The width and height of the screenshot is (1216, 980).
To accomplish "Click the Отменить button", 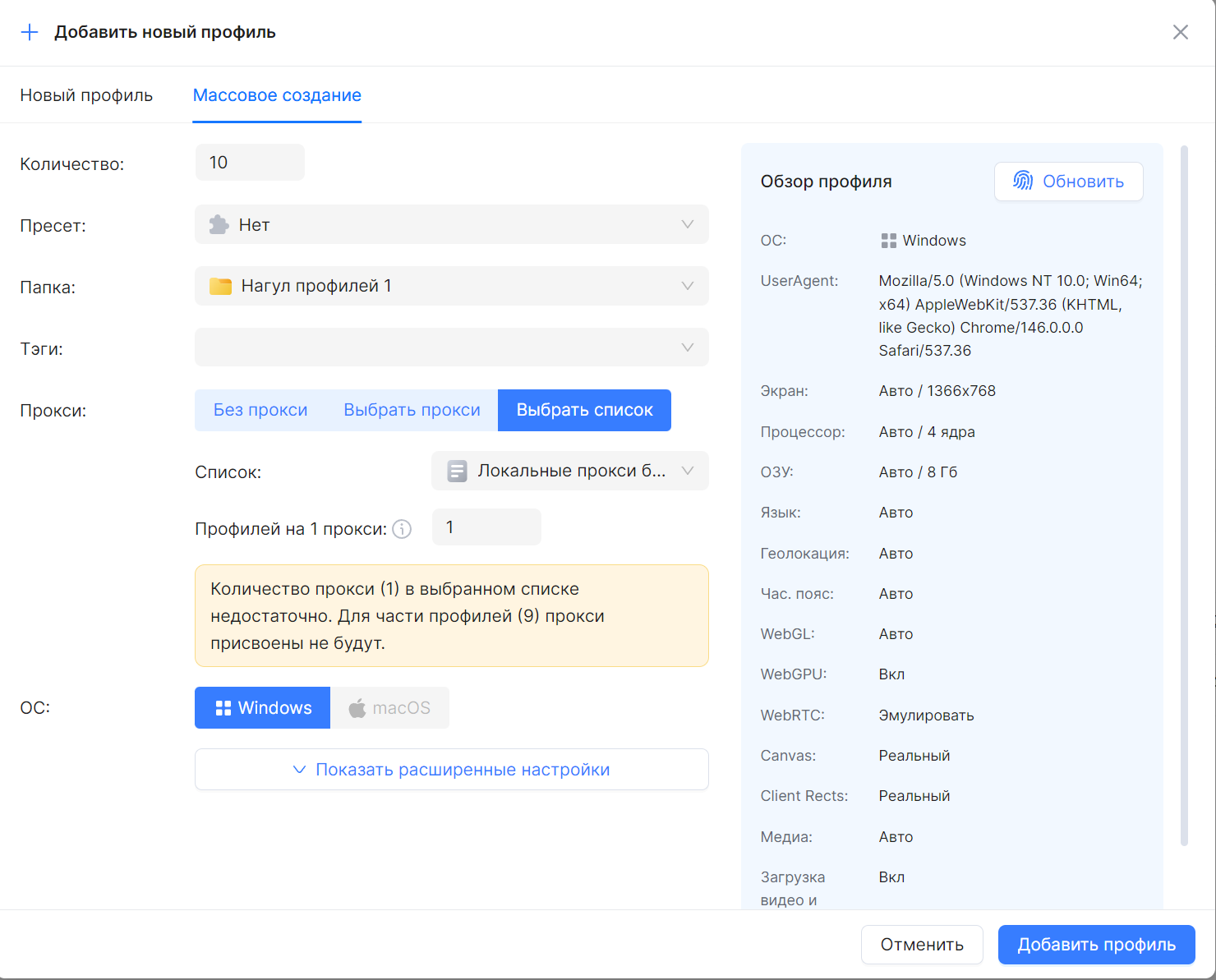I will coord(922,945).
